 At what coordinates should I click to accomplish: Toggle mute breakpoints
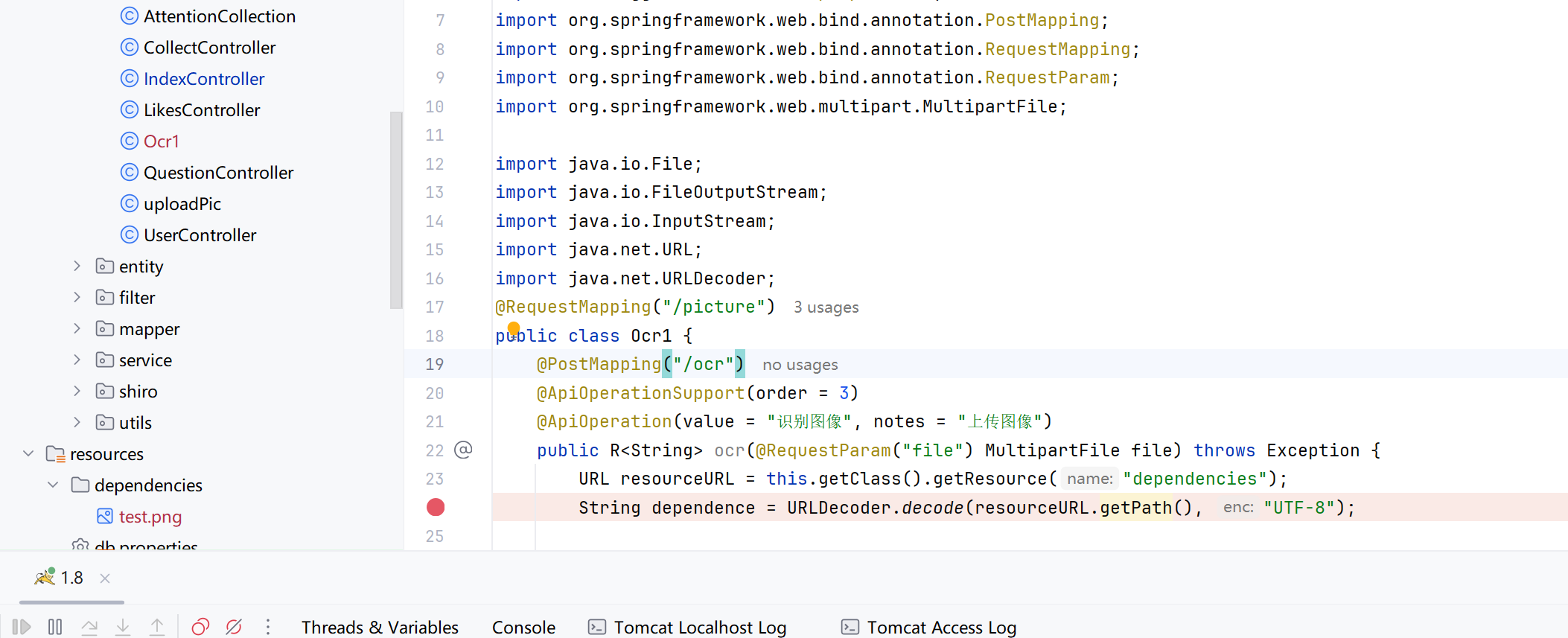[x=234, y=627]
